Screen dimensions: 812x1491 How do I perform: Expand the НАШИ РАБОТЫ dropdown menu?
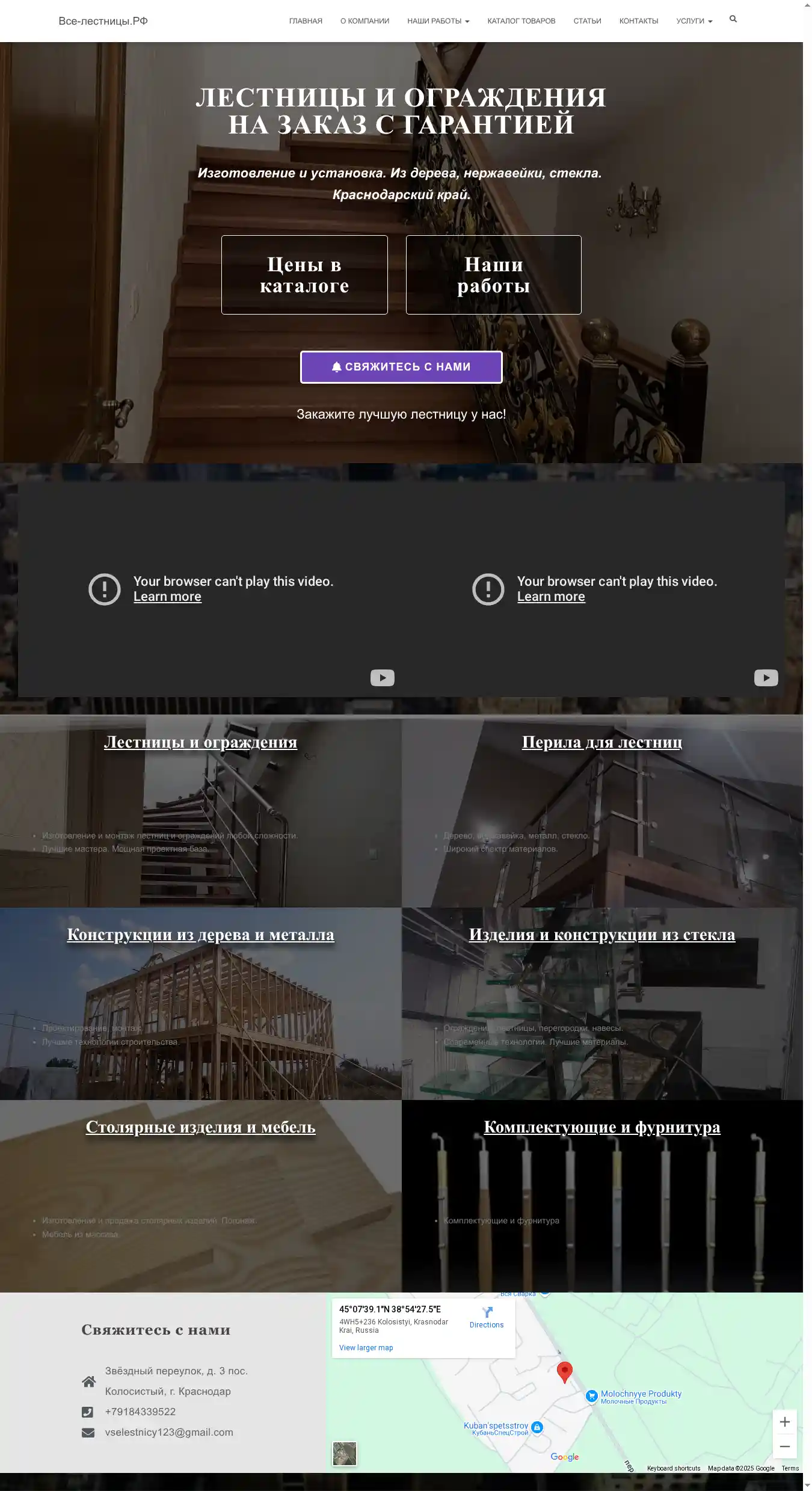tap(438, 21)
